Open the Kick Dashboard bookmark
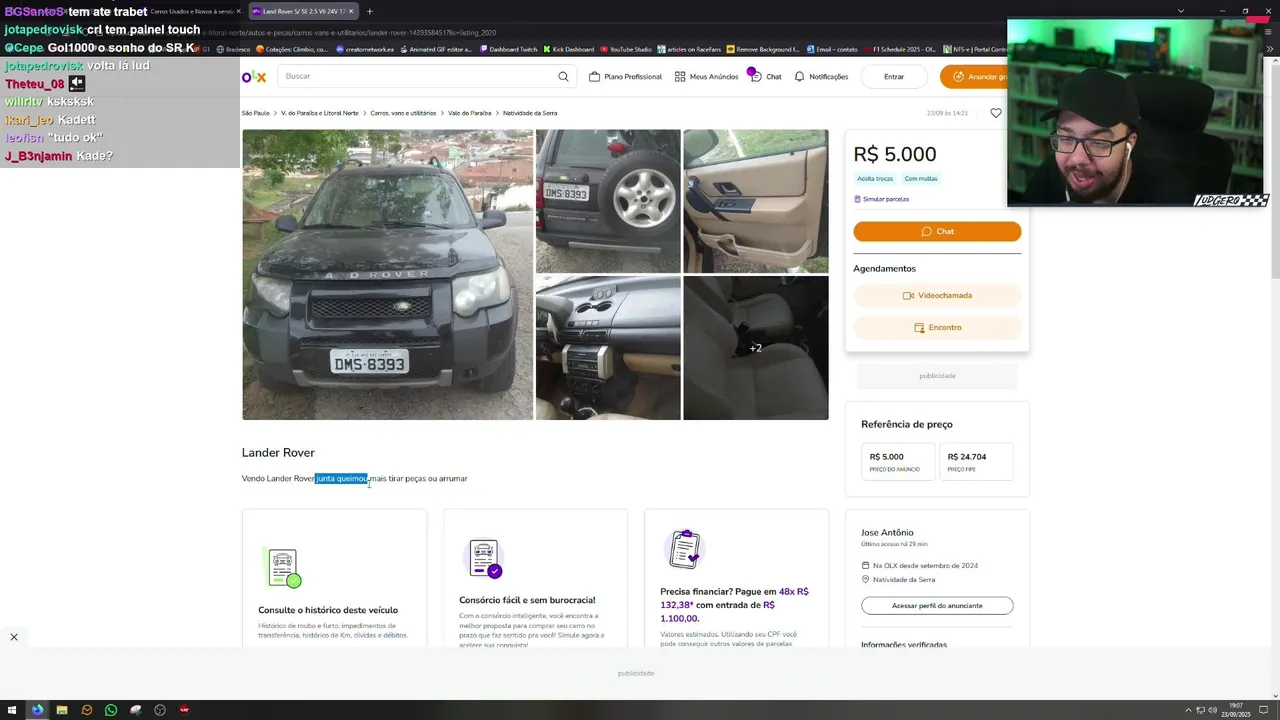 pyautogui.click(x=569, y=49)
